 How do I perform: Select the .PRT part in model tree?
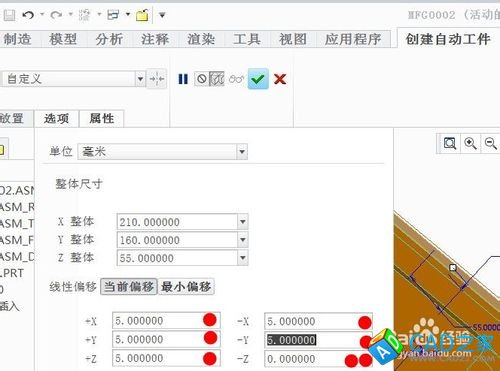tap(12, 273)
